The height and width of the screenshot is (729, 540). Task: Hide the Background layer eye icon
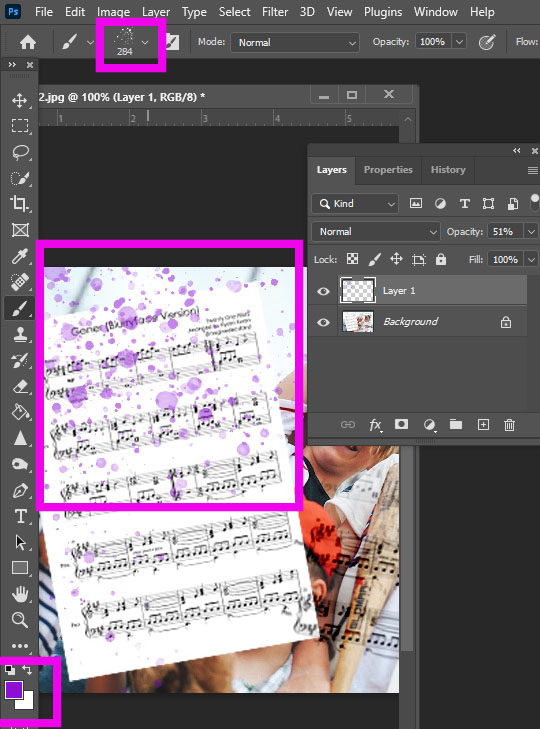pos(323,322)
